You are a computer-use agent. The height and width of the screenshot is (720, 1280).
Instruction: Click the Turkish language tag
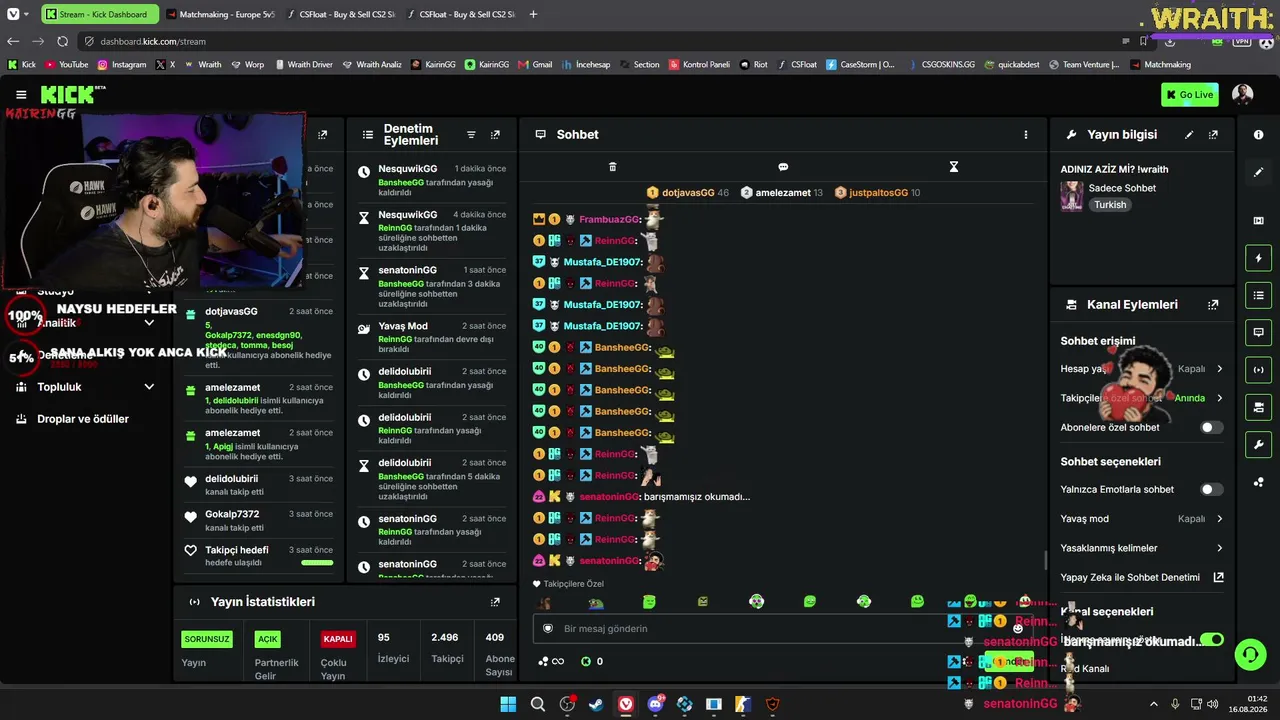(1110, 205)
